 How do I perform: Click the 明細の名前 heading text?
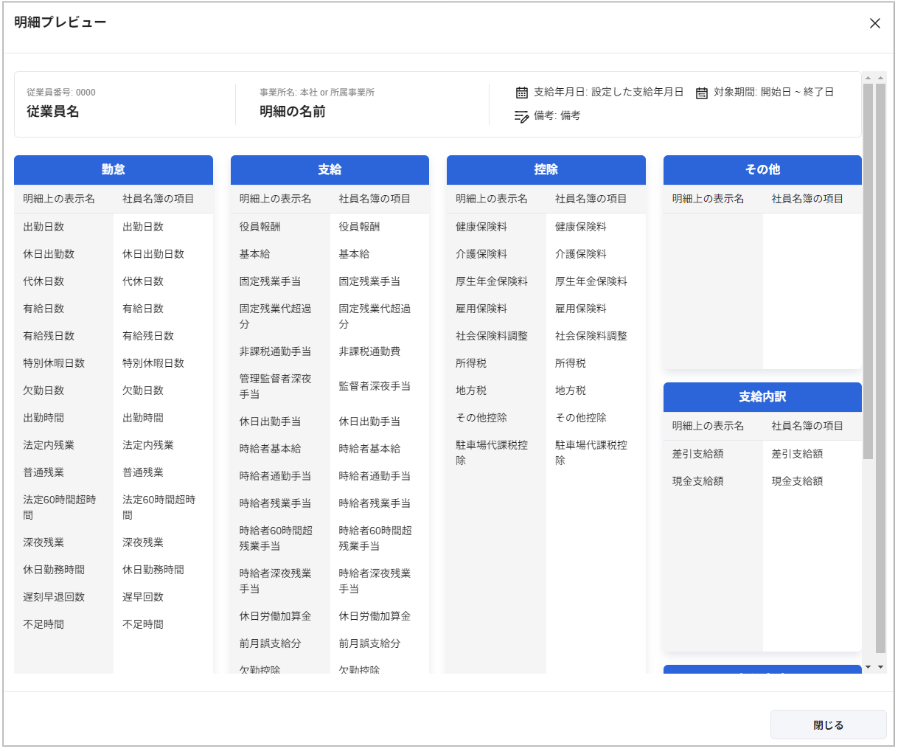292,112
